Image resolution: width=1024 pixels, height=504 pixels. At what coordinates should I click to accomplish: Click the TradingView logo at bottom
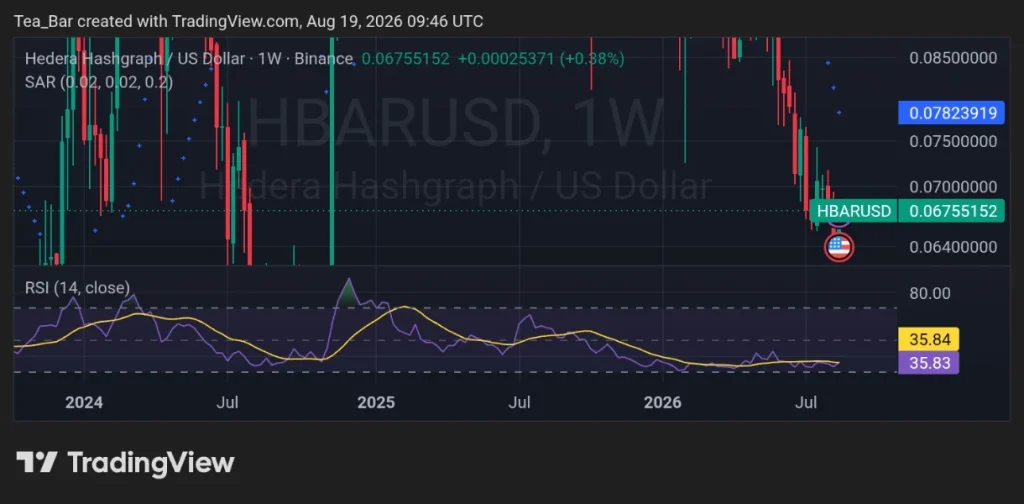[x=125, y=462]
